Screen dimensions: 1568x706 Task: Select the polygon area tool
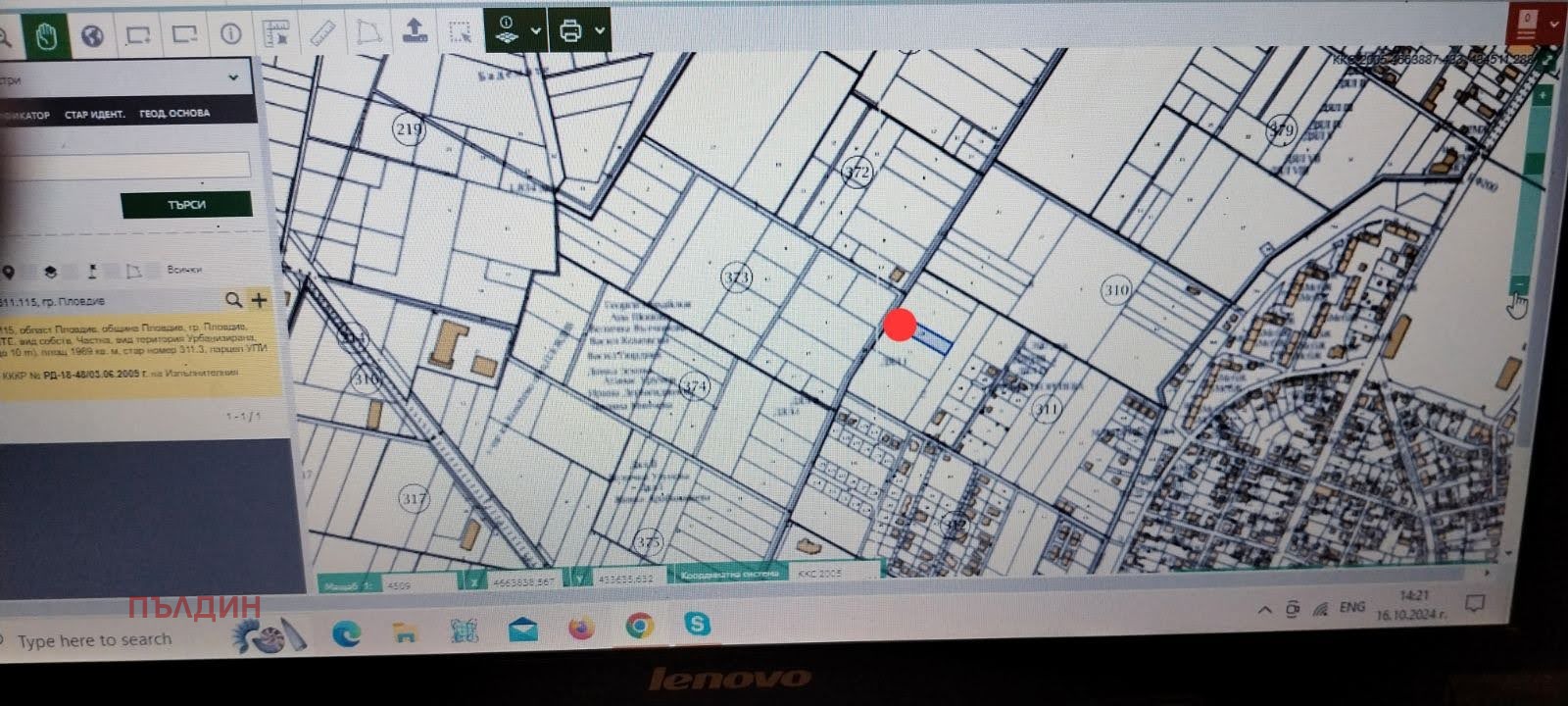[368, 32]
